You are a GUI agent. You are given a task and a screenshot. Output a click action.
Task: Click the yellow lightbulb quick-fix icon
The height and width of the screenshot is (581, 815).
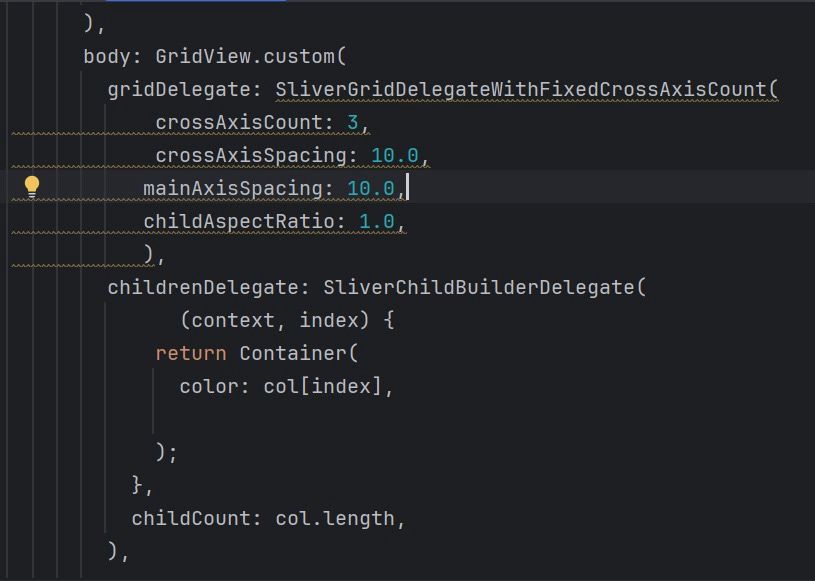[x=32, y=187]
